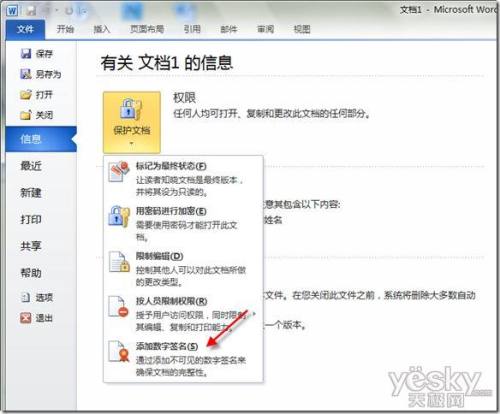The image size is (500, 414).
Task: Choose 添加数字签名(S) menu entry
Action: pos(183,359)
